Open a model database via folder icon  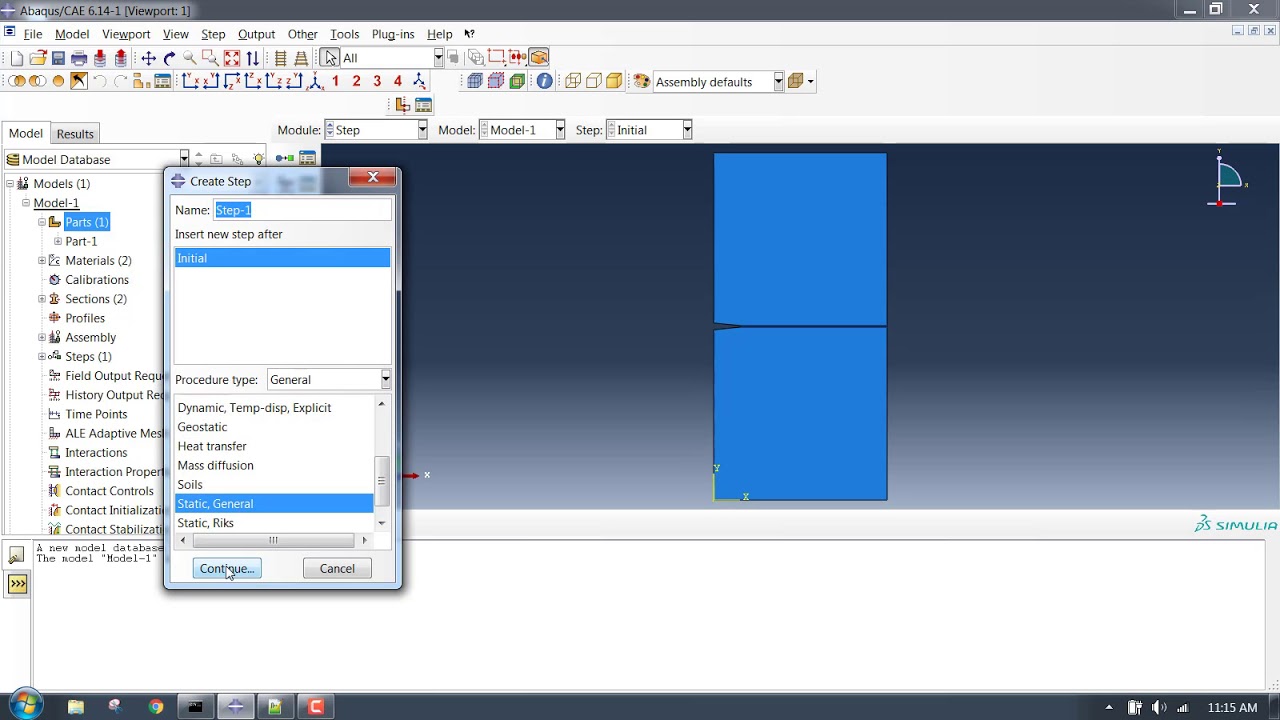(37, 58)
